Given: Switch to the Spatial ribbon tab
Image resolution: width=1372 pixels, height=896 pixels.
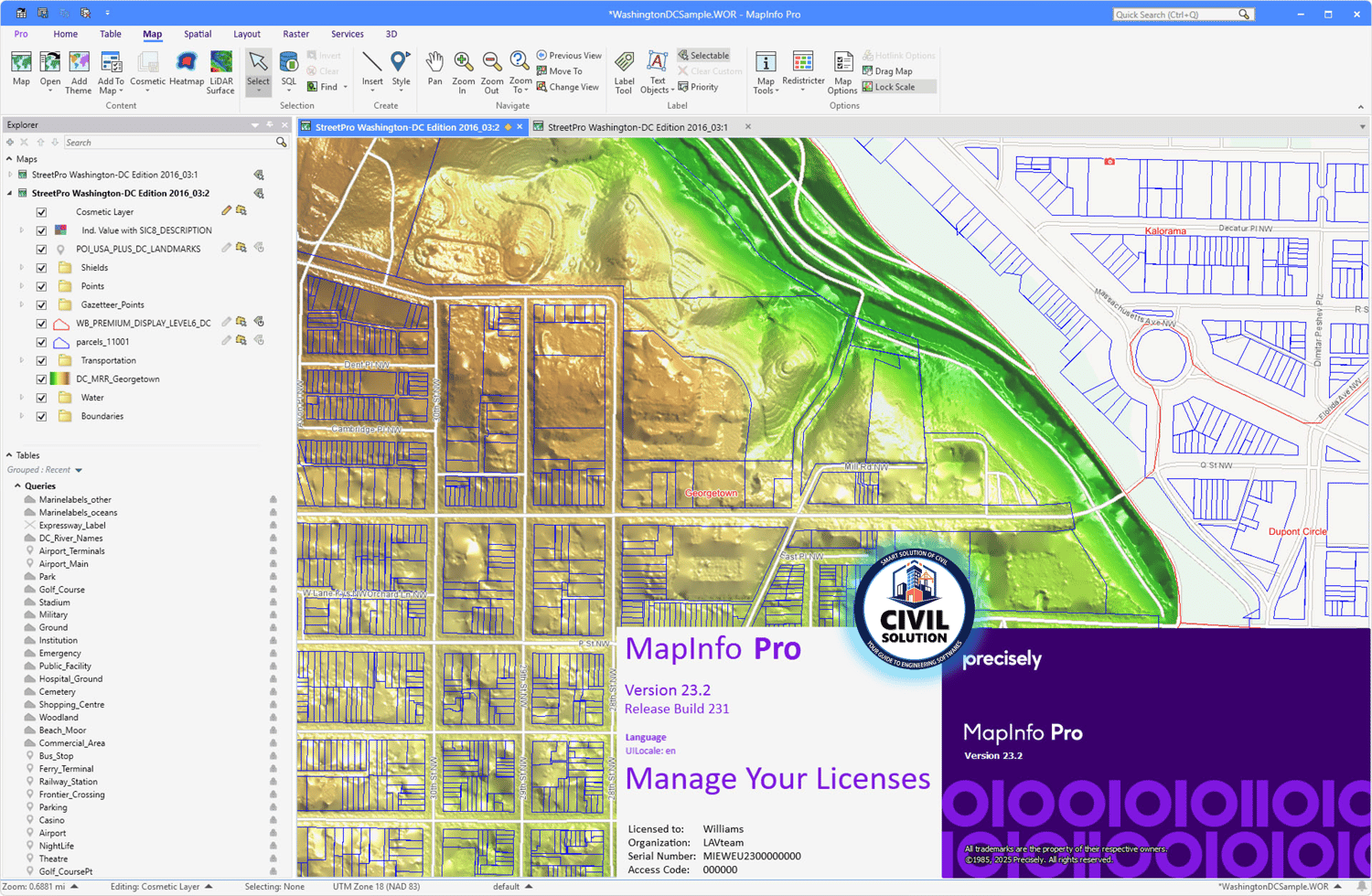Looking at the screenshot, I should pyautogui.click(x=198, y=34).
